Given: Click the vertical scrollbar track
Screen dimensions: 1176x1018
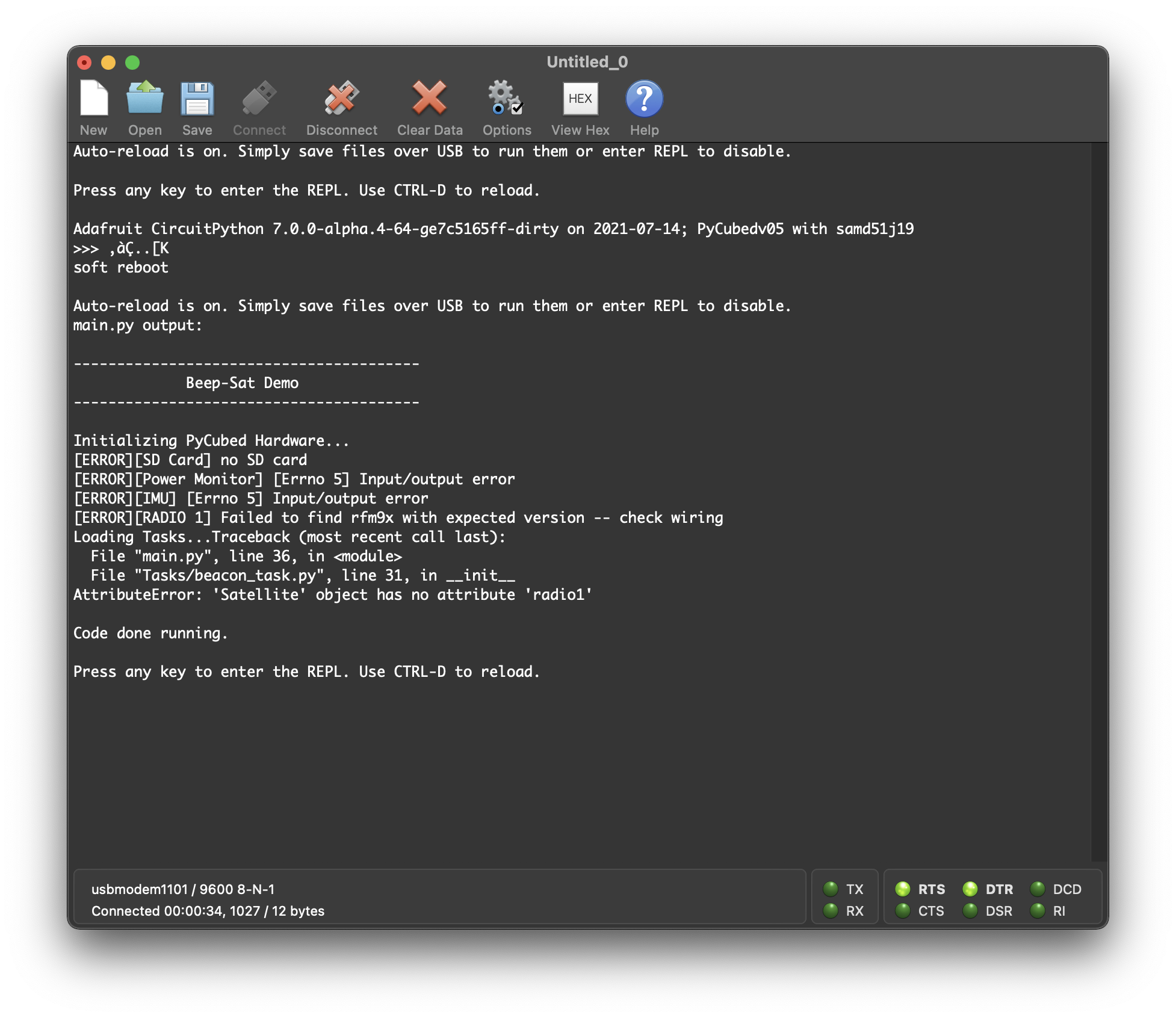Looking at the screenshot, I should pyautogui.click(x=1099, y=499).
